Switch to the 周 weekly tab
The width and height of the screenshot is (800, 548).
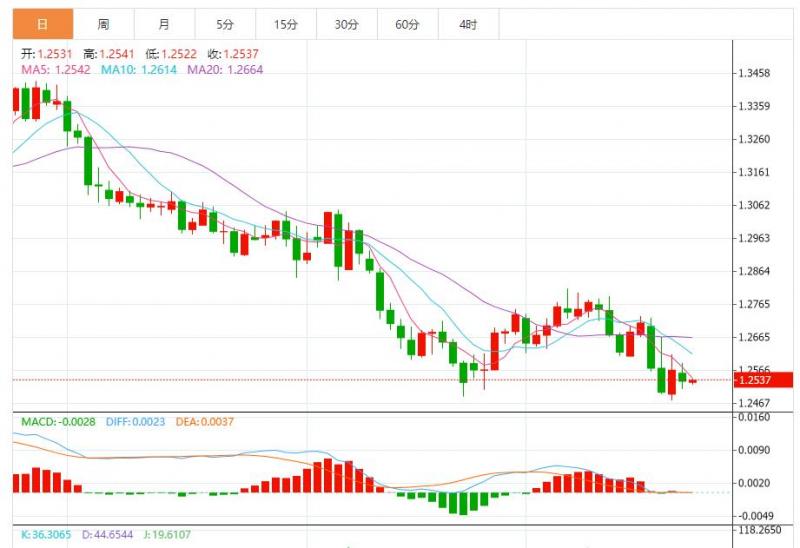point(104,24)
